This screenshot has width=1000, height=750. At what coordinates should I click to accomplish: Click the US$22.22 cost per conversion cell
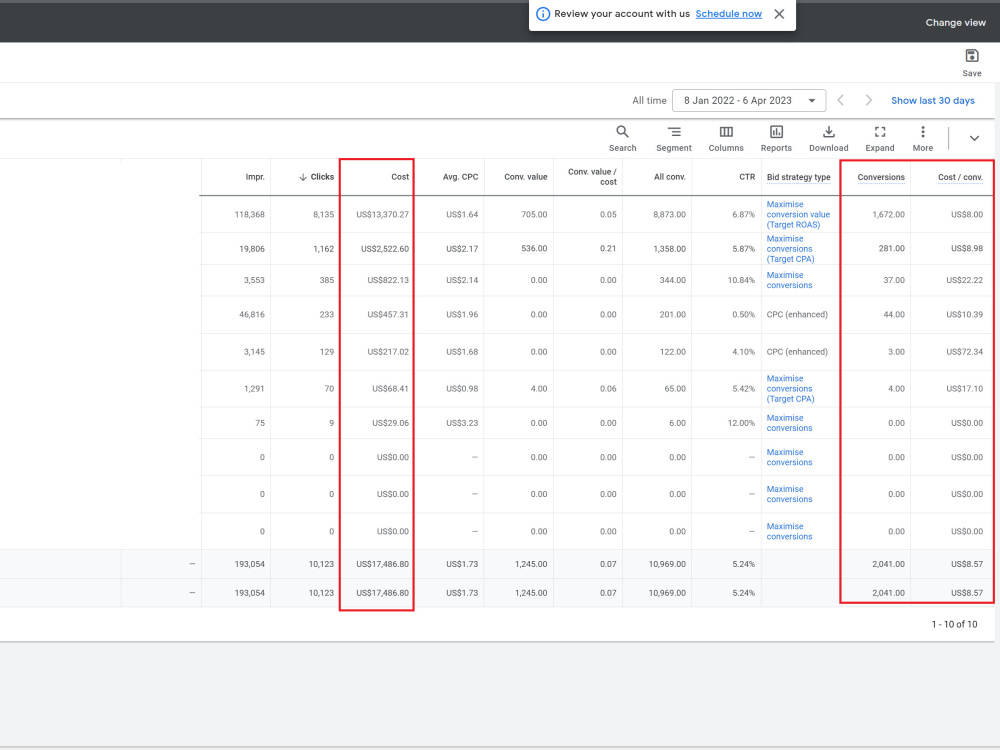point(964,280)
